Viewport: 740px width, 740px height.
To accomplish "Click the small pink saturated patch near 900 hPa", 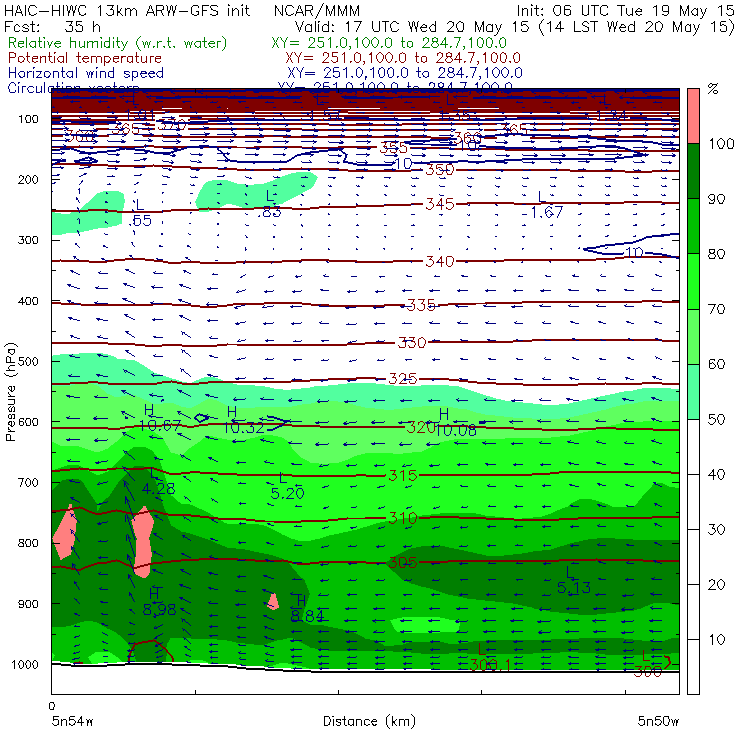I will click(x=273, y=601).
